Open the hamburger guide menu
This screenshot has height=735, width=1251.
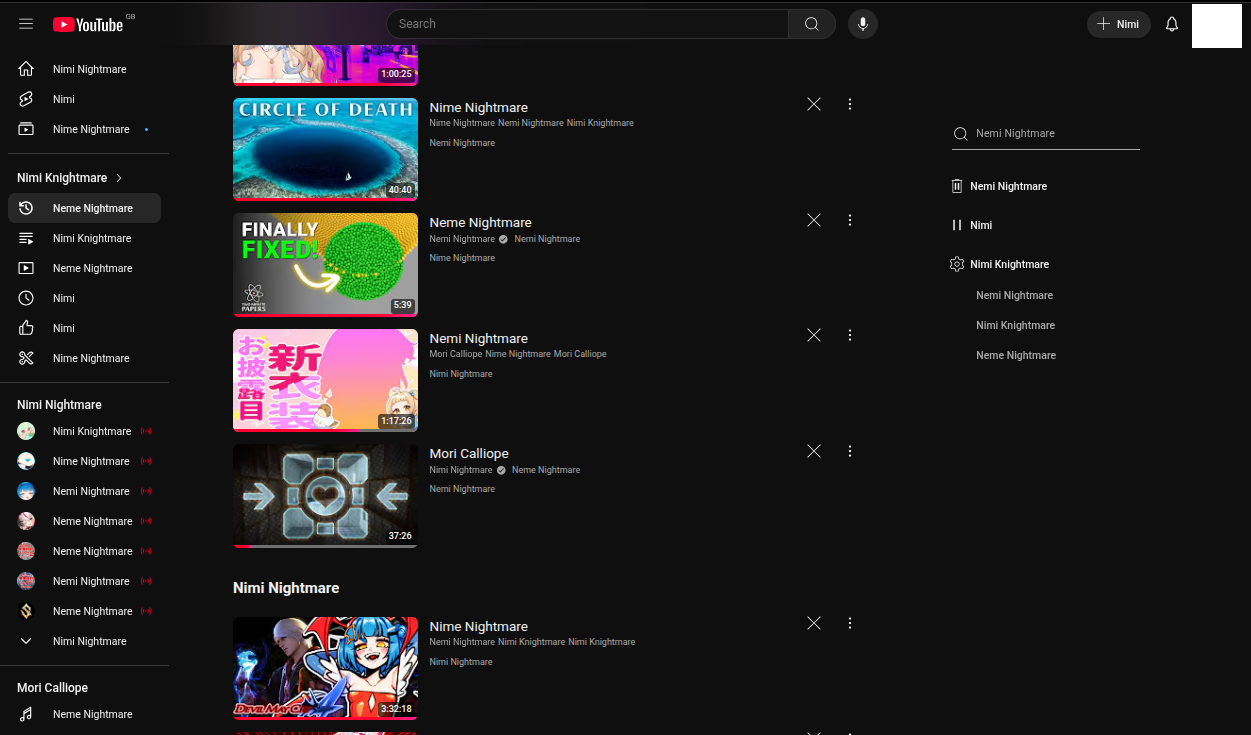click(26, 24)
